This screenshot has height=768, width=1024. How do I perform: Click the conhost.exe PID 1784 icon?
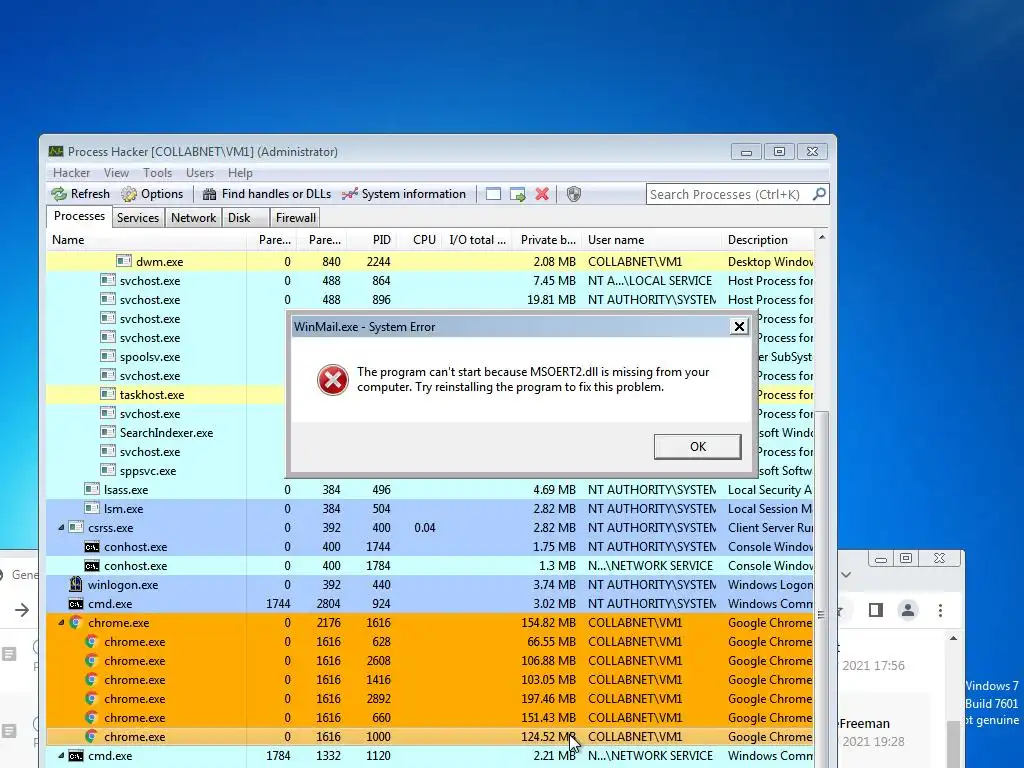92,566
